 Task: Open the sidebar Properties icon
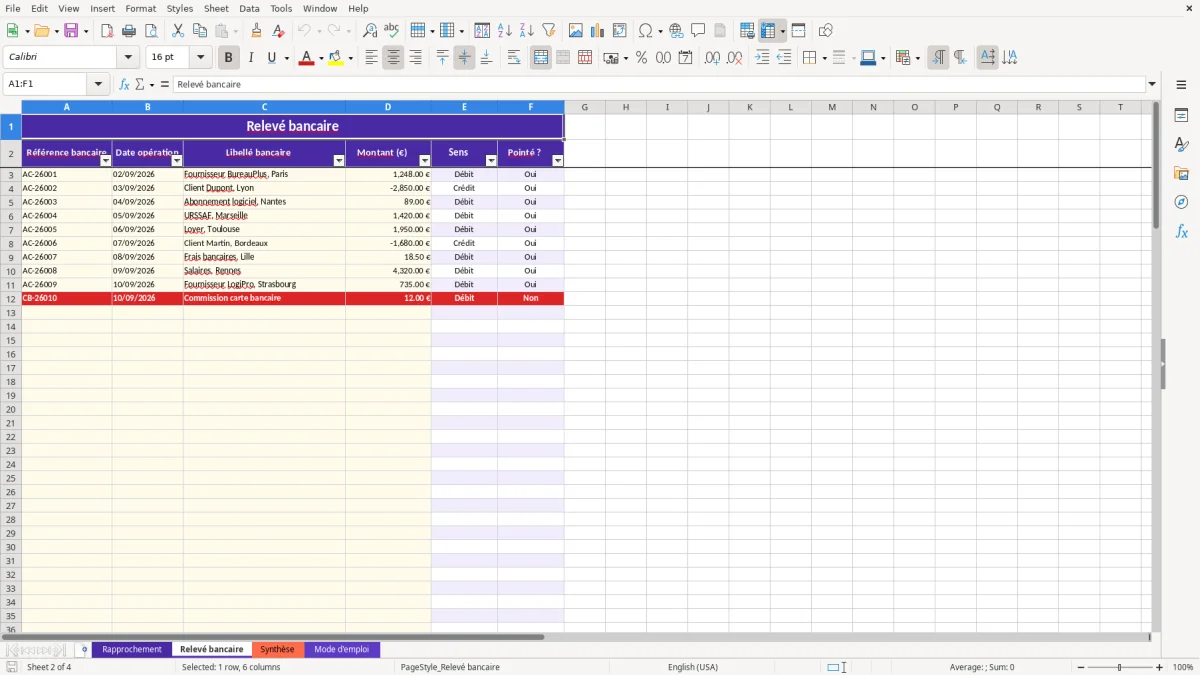click(1181, 116)
